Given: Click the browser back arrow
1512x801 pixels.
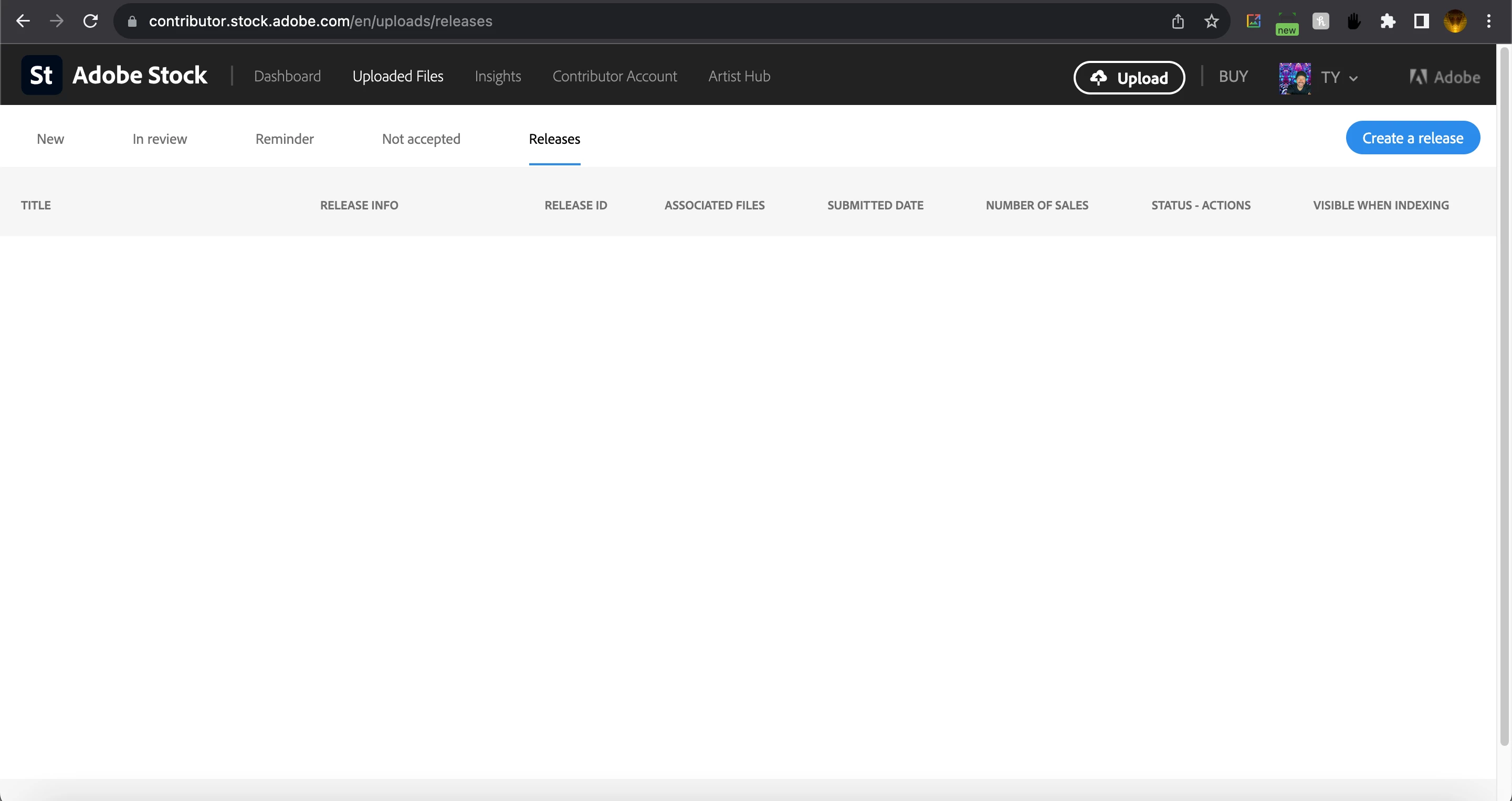Looking at the screenshot, I should tap(23, 21).
